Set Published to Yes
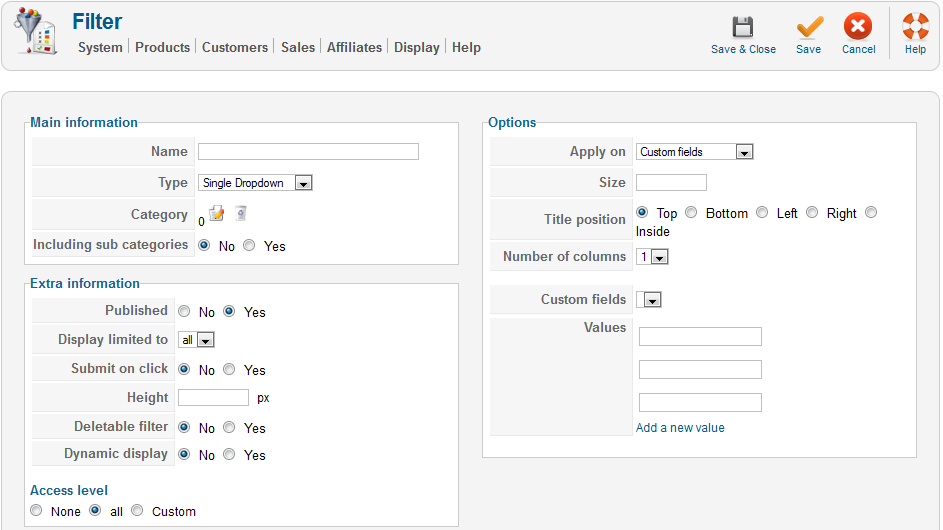Image resolution: width=943 pixels, height=530 pixels. click(x=229, y=311)
